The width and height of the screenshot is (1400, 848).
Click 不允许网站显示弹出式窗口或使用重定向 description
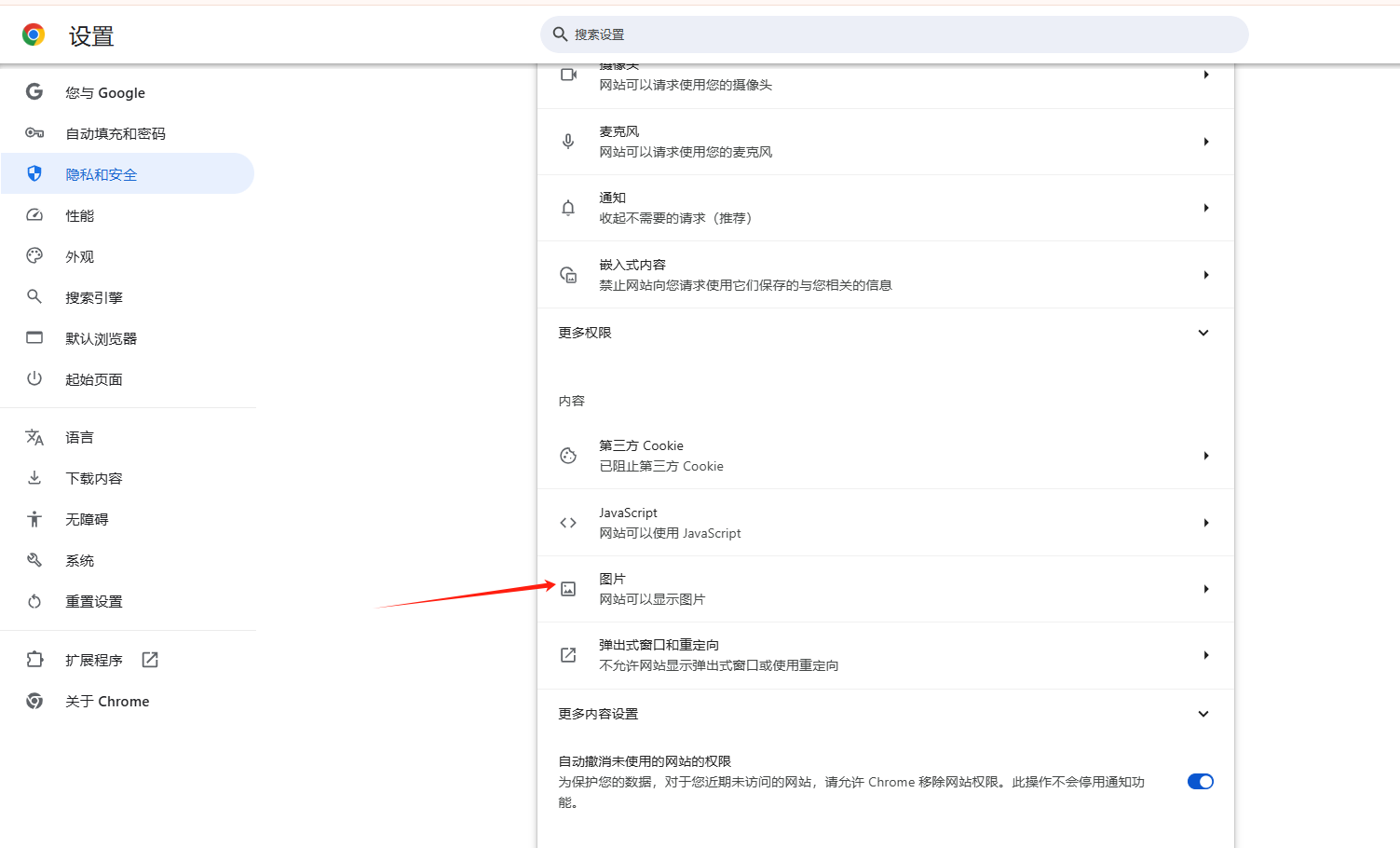[x=718, y=665]
